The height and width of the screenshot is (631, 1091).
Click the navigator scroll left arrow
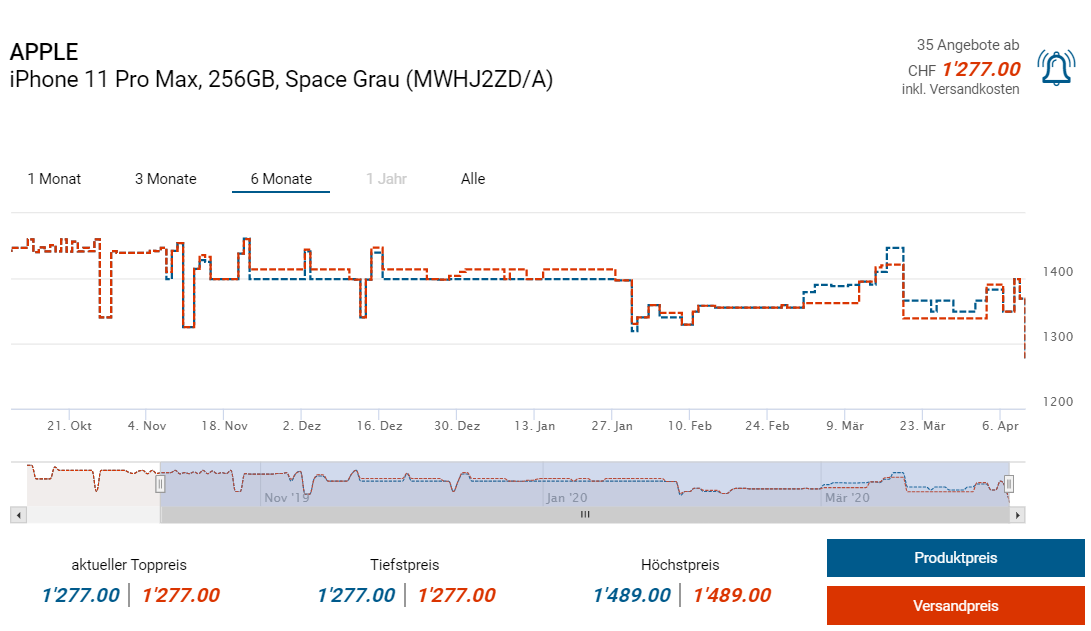pyautogui.click(x=17, y=515)
